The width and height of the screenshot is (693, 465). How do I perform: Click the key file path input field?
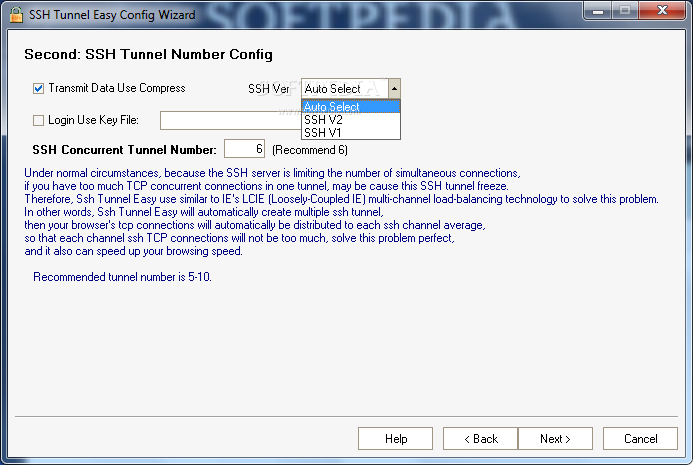tap(231, 121)
